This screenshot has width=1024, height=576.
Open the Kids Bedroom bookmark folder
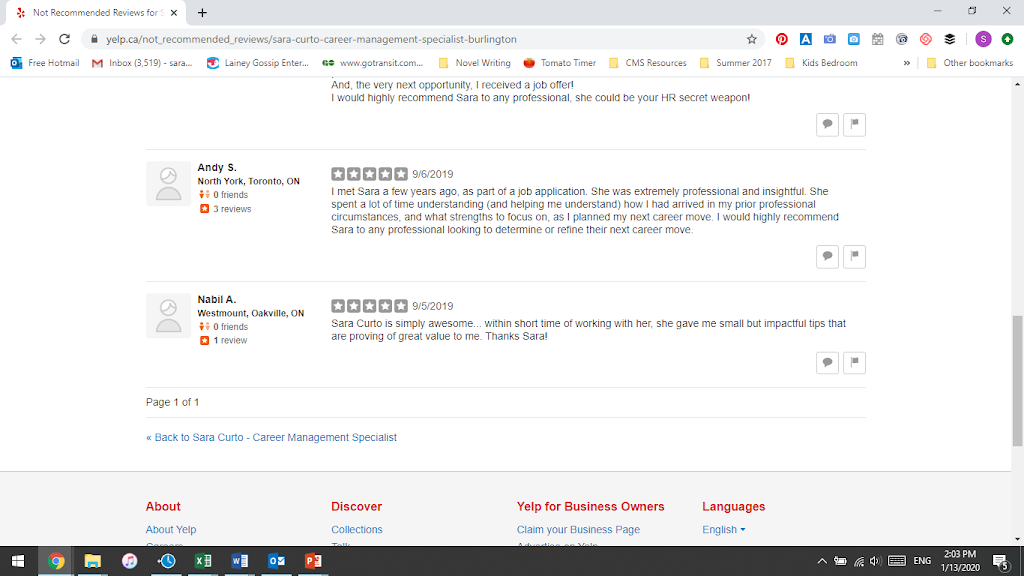(822, 63)
